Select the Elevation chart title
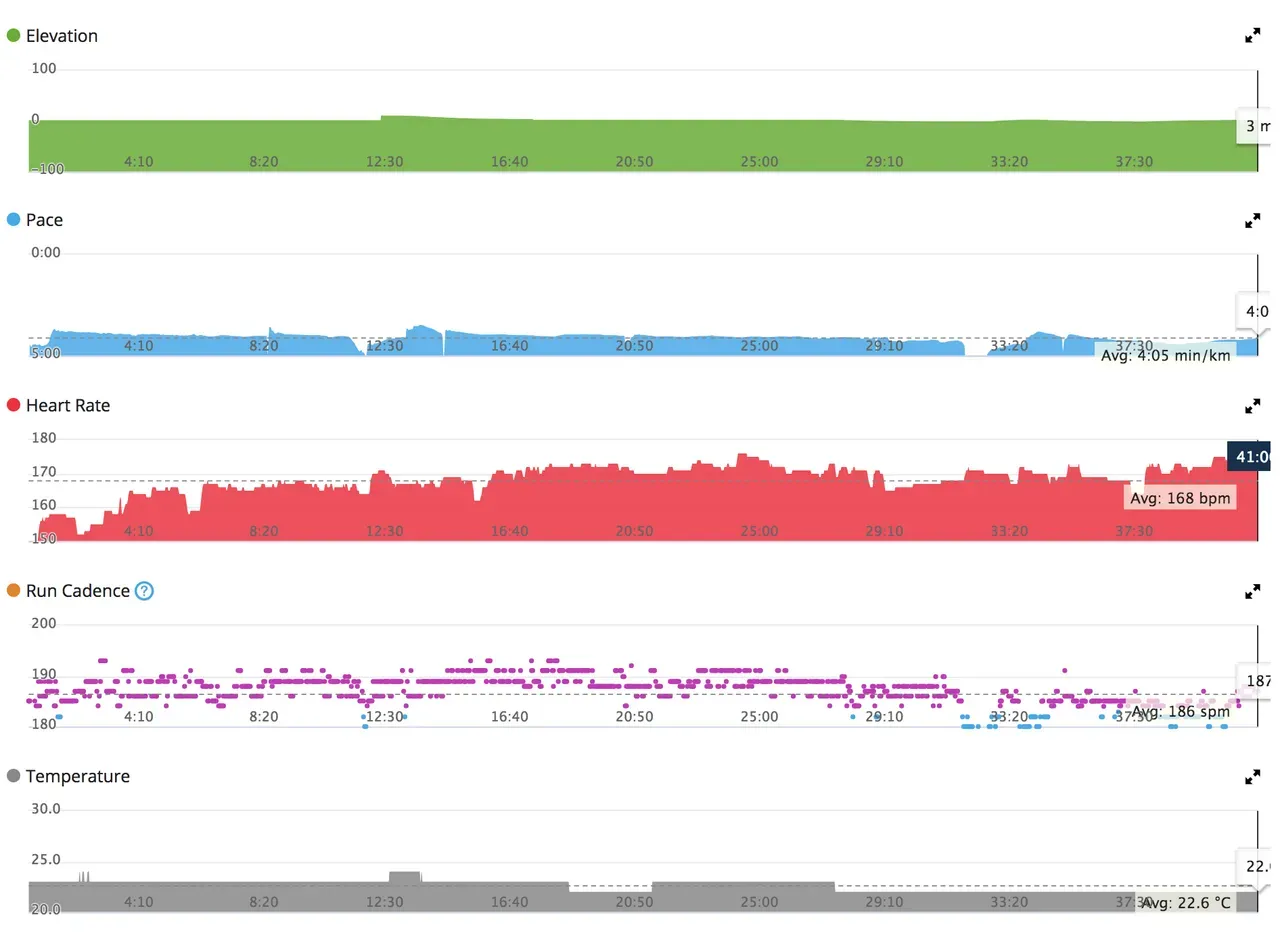 click(62, 36)
